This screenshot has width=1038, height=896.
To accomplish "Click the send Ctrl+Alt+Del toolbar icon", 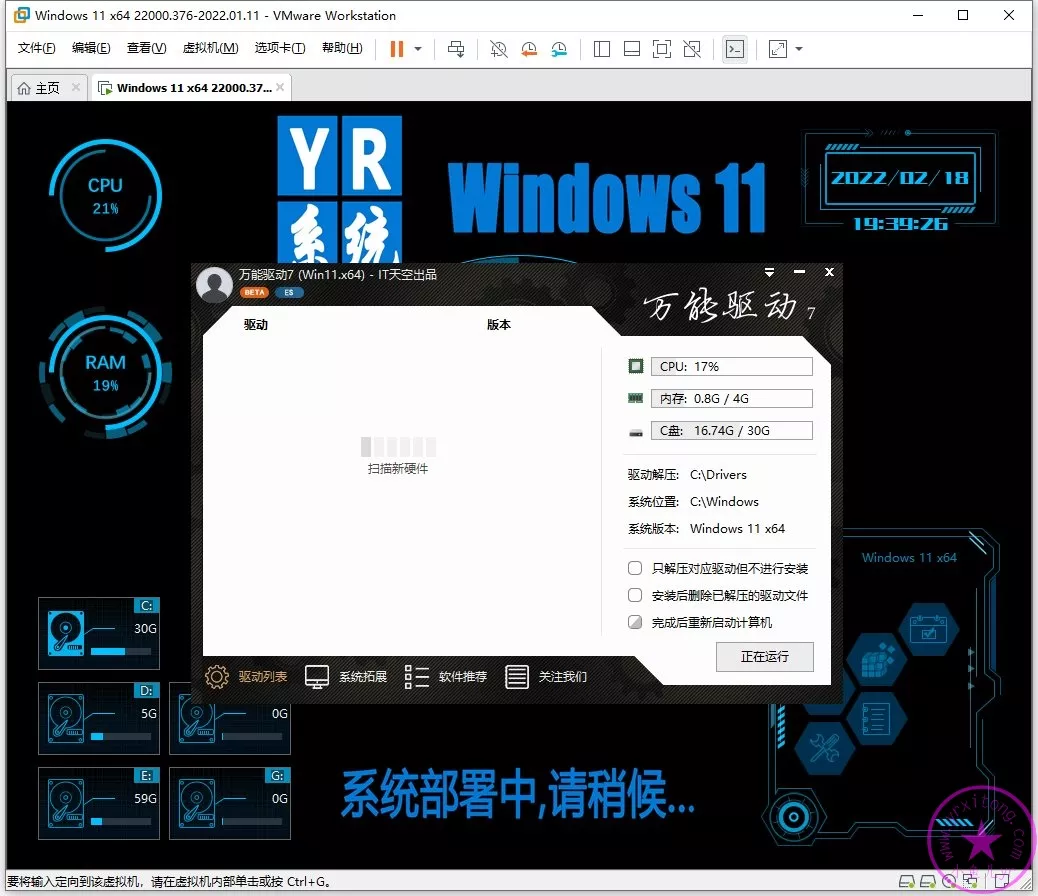I will point(456,49).
